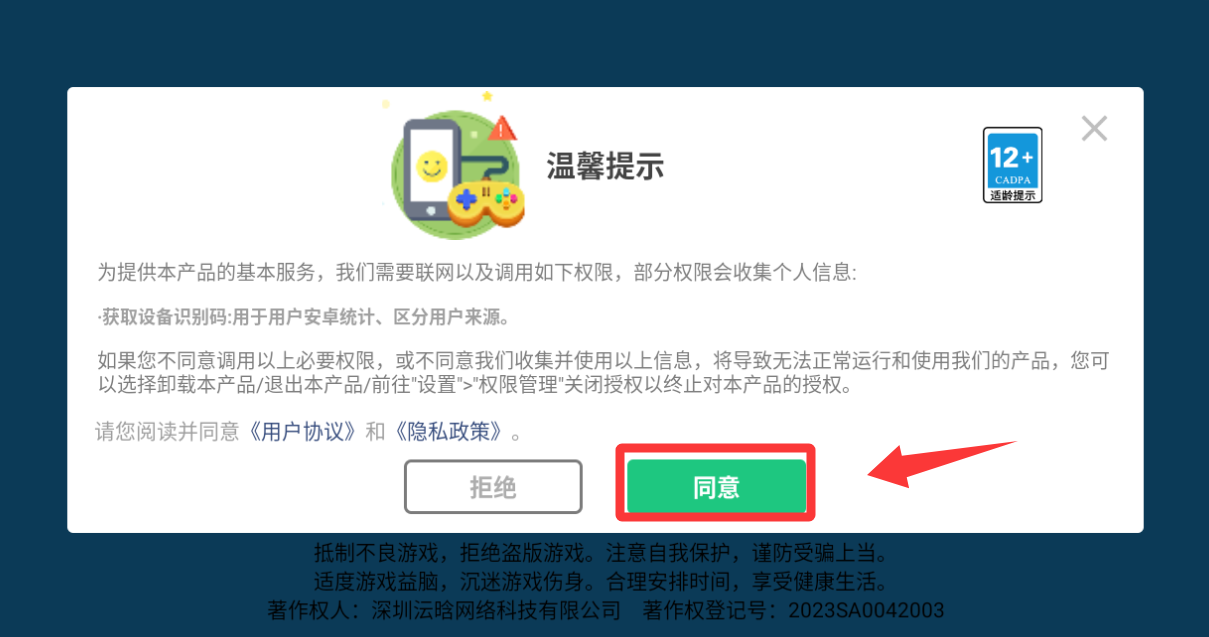The width and height of the screenshot is (1209, 637).
Task: Click the 著作权登记号 2023SA0042003 text
Action: pyautogui.click(x=794, y=610)
